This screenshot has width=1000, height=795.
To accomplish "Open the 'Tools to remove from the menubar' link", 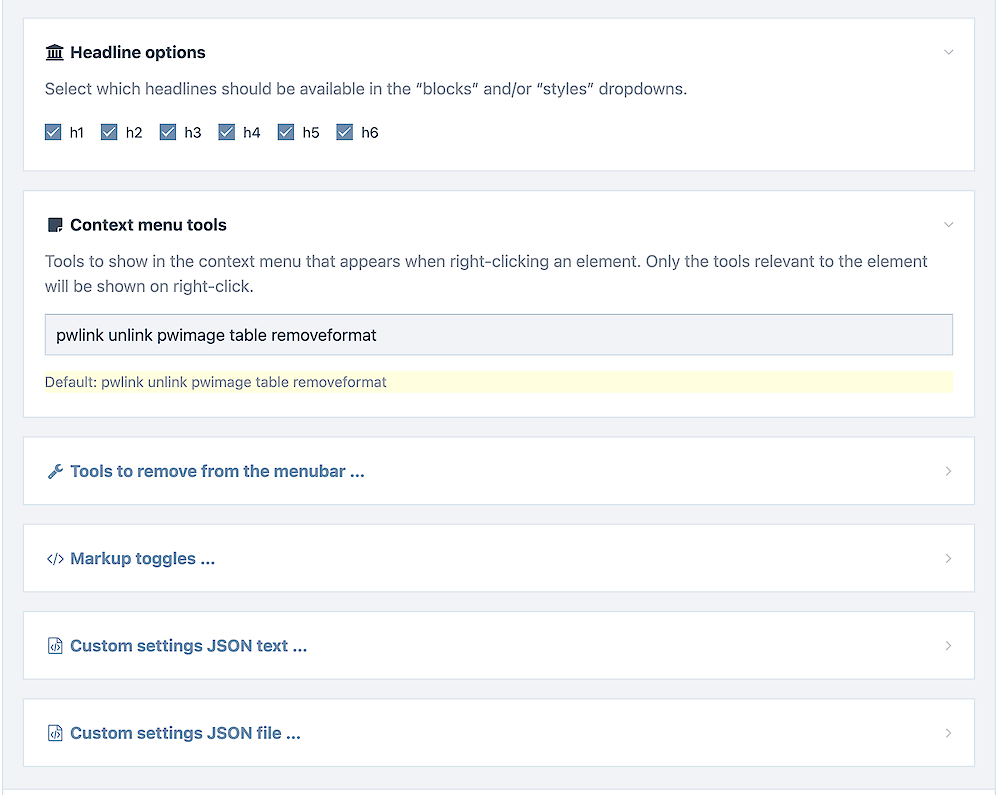I will (217, 471).
